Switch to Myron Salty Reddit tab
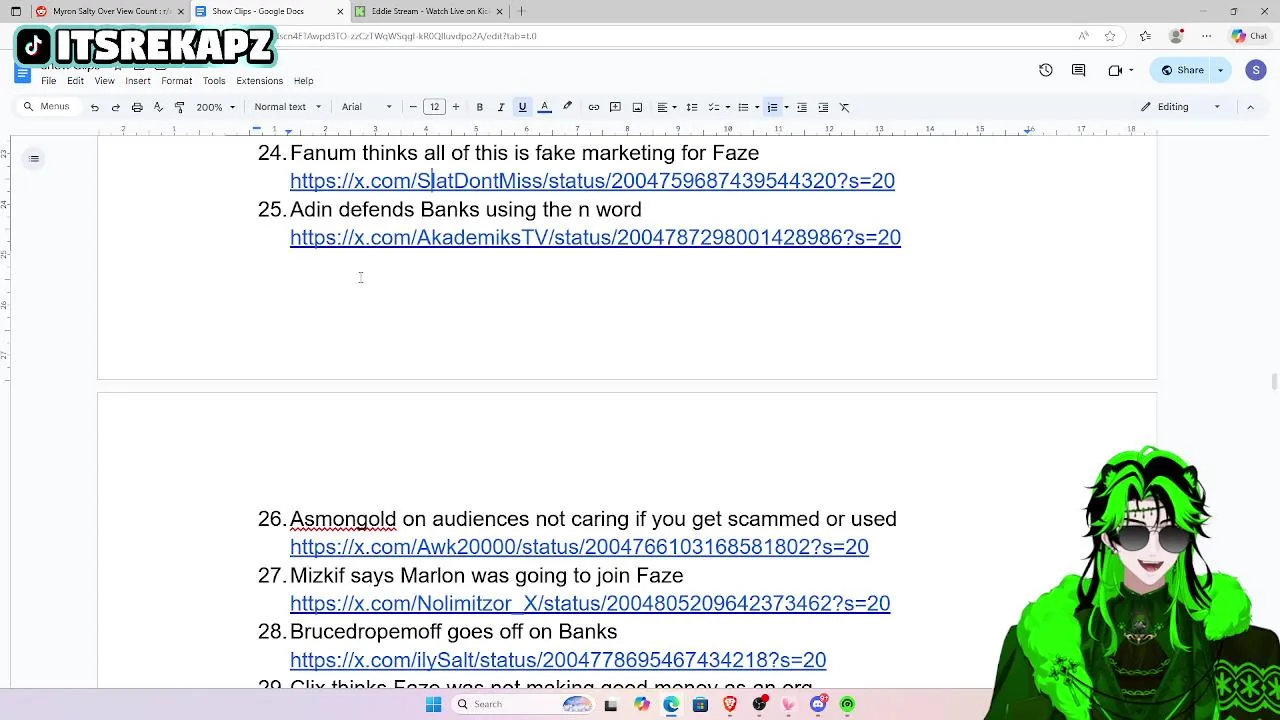1280x720 pixels. tap(108, 11)
